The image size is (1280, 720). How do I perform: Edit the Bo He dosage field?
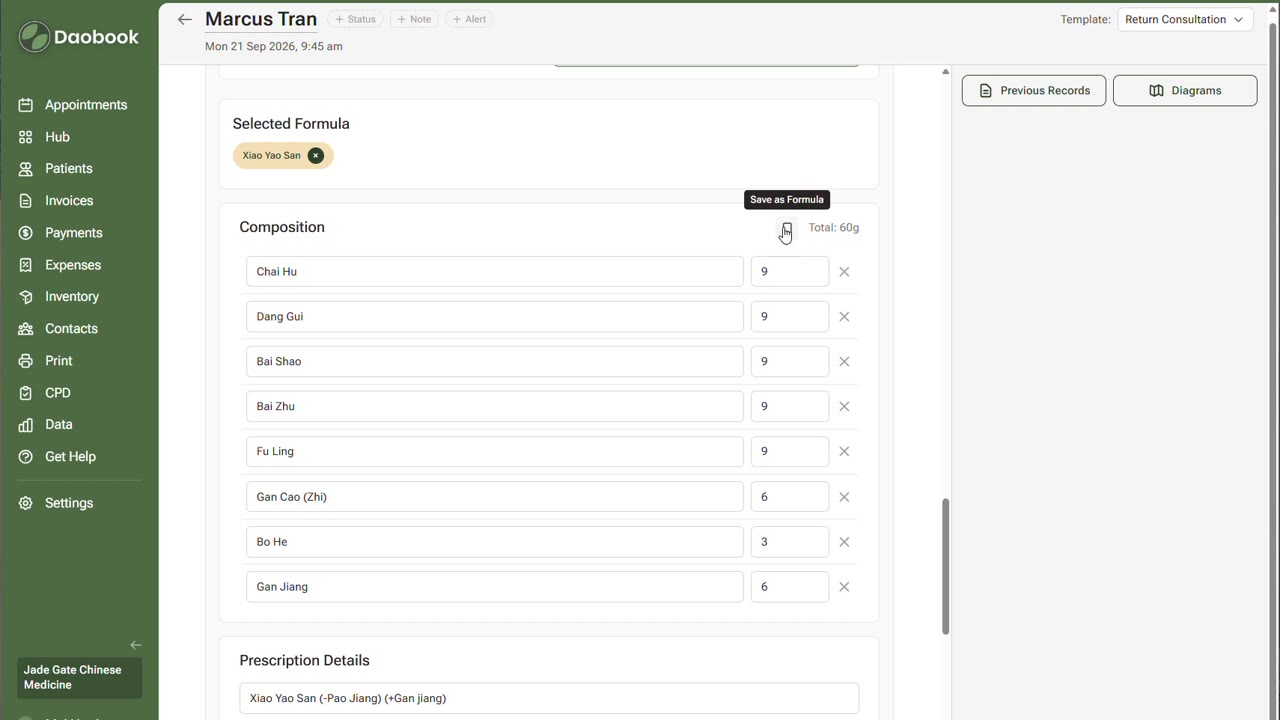(790, 542)
